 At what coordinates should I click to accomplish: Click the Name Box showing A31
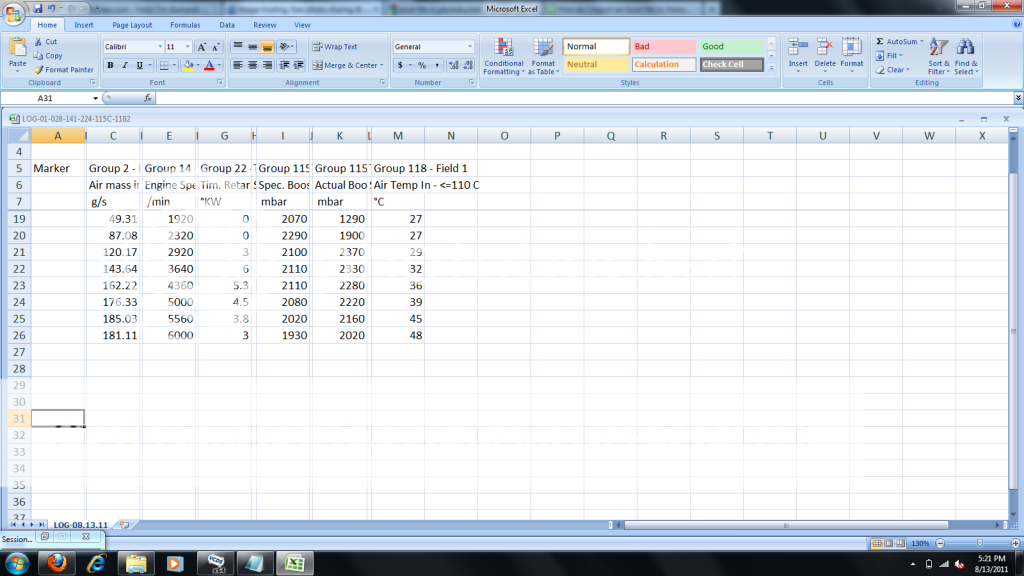[46, 99]
